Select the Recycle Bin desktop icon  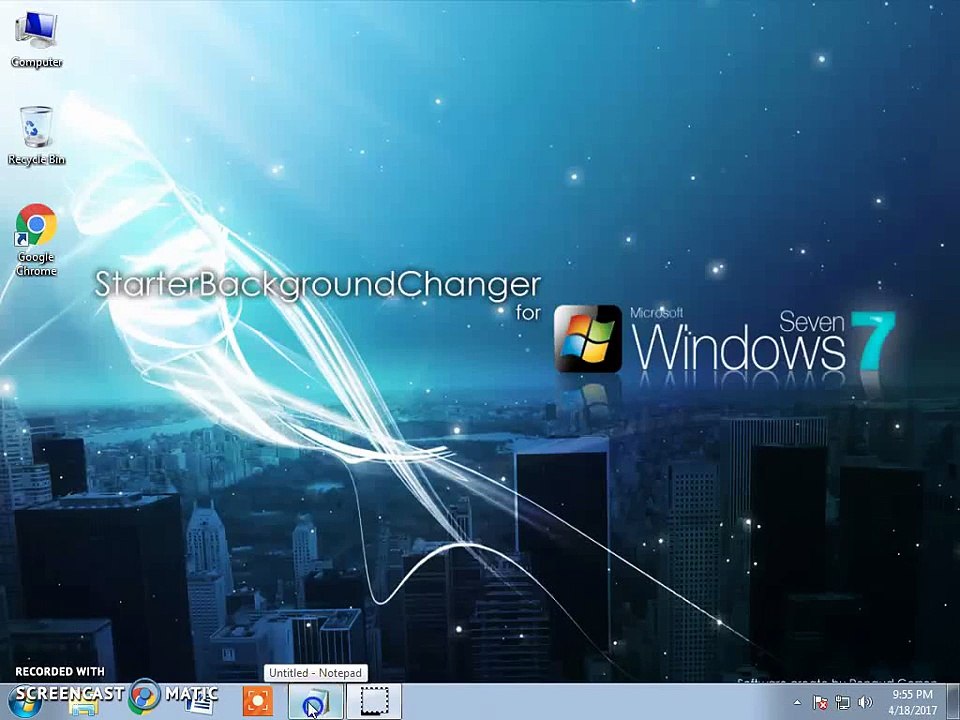click(x=36, y=135)
